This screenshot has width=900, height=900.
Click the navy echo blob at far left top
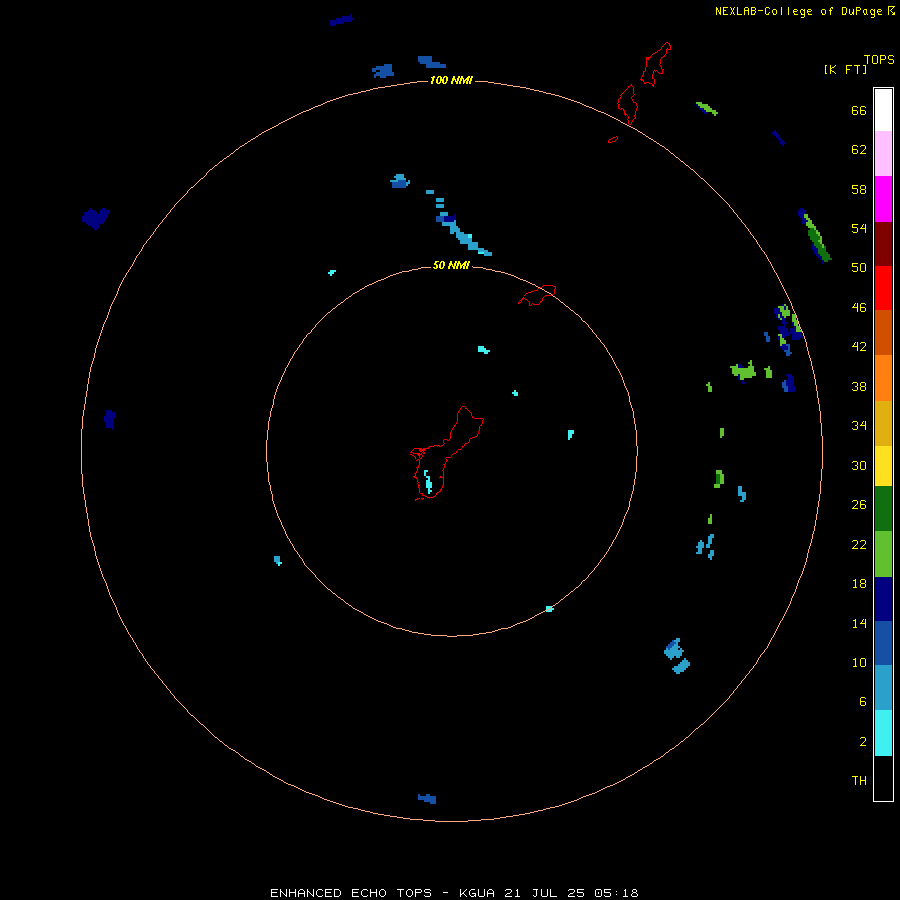pyautogui.click(x=96, y=218)
